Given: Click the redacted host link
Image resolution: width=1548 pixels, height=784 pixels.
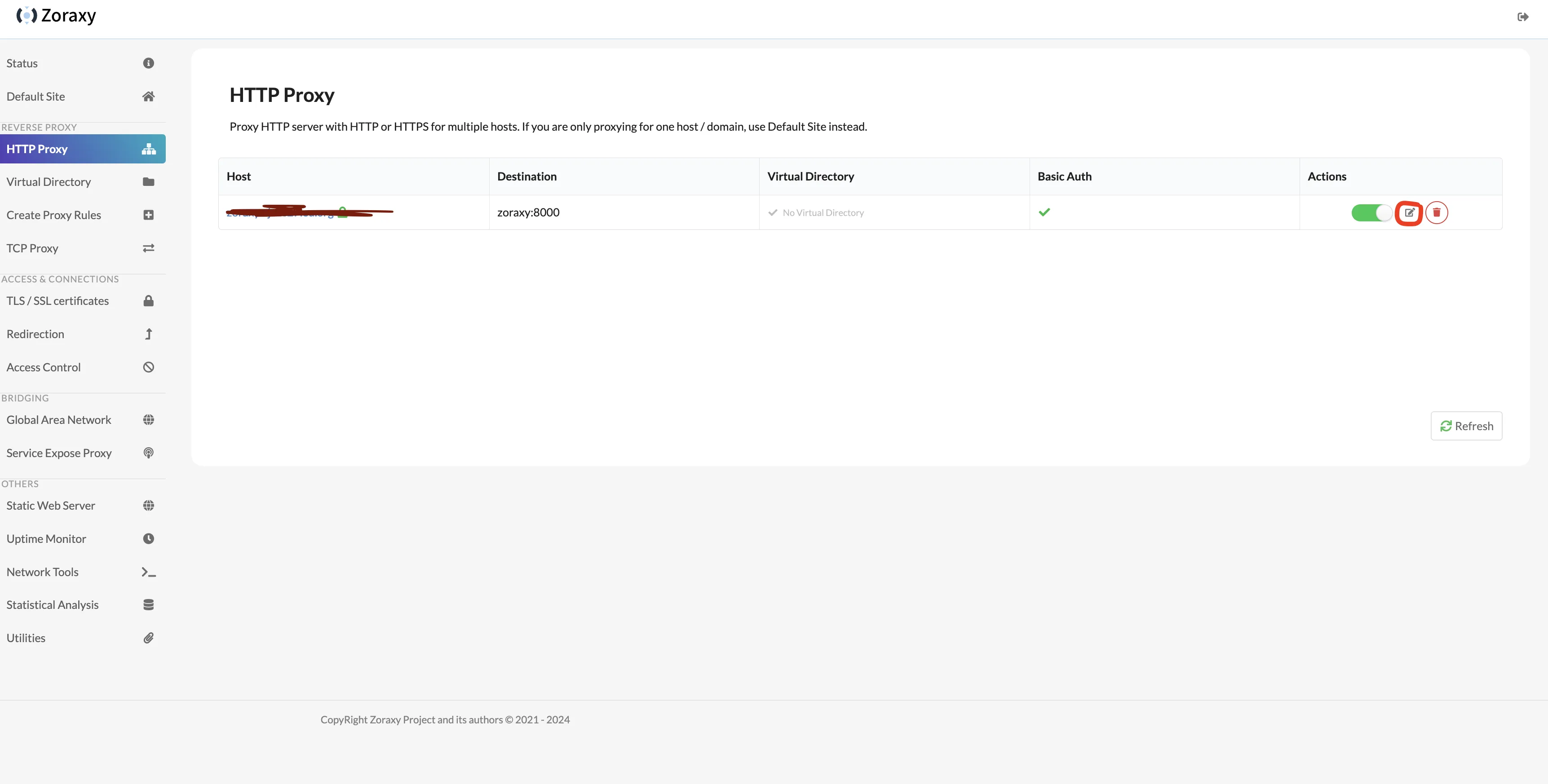Looking at the screenshot, I should click(281, 212).
